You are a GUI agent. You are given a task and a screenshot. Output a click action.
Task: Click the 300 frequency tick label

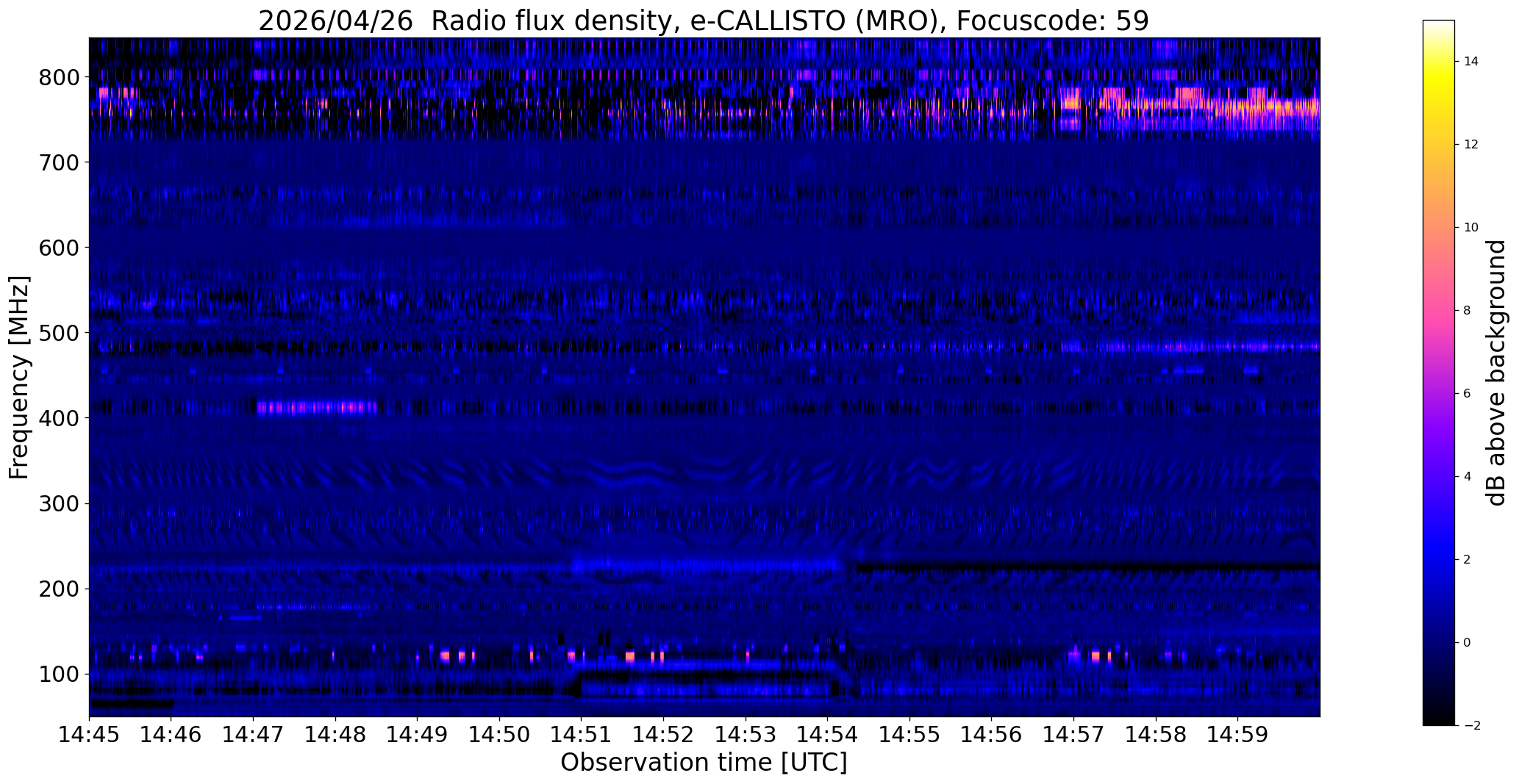58,503
